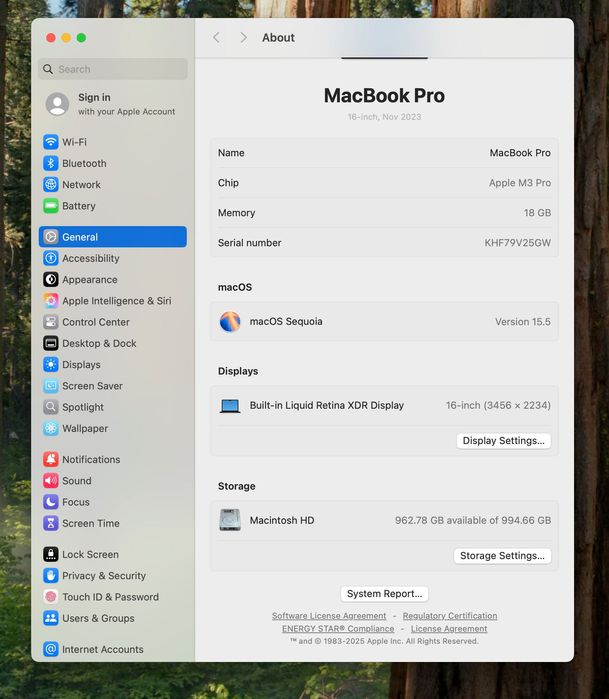Open the Accessibility icon

click(51, 258)
